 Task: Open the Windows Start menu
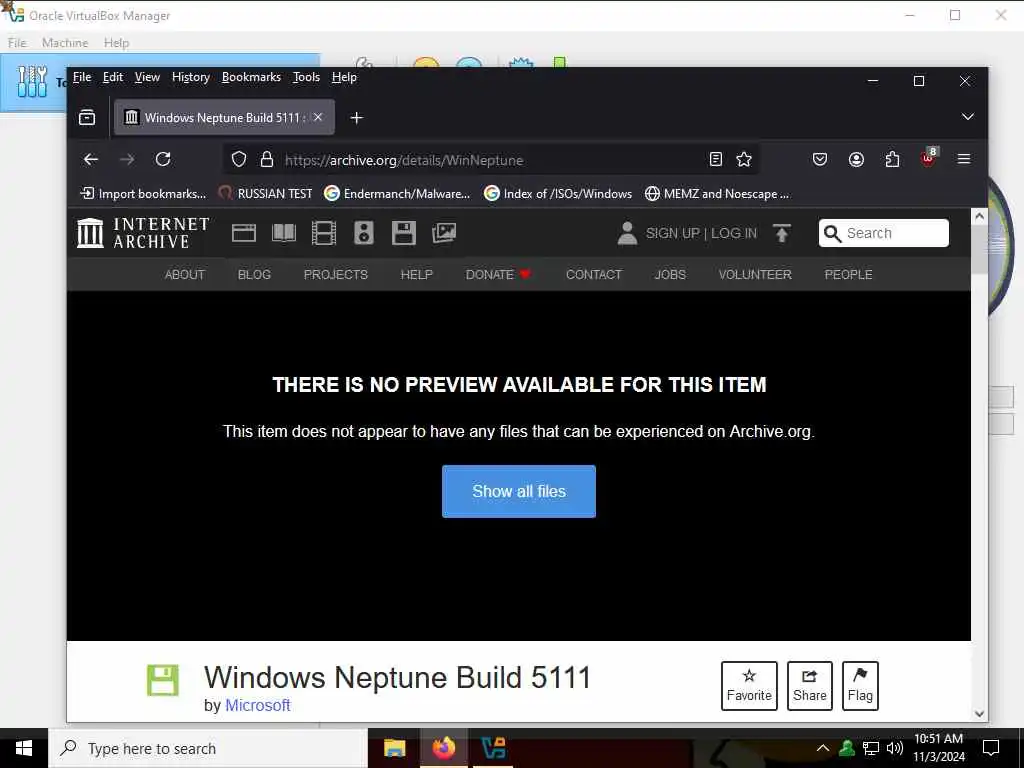click(24, 748)
